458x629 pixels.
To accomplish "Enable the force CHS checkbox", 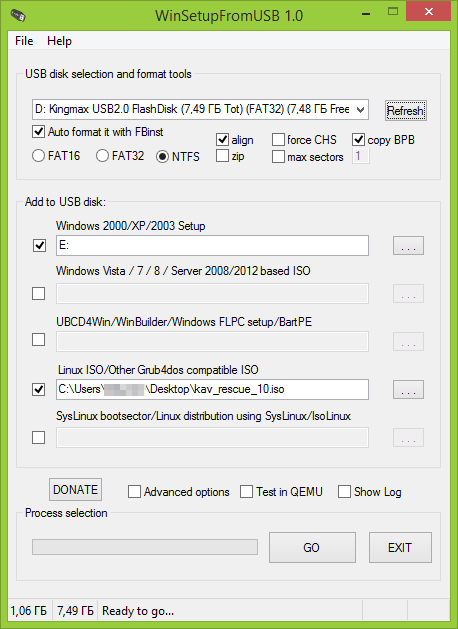I will tap(278, 140).
